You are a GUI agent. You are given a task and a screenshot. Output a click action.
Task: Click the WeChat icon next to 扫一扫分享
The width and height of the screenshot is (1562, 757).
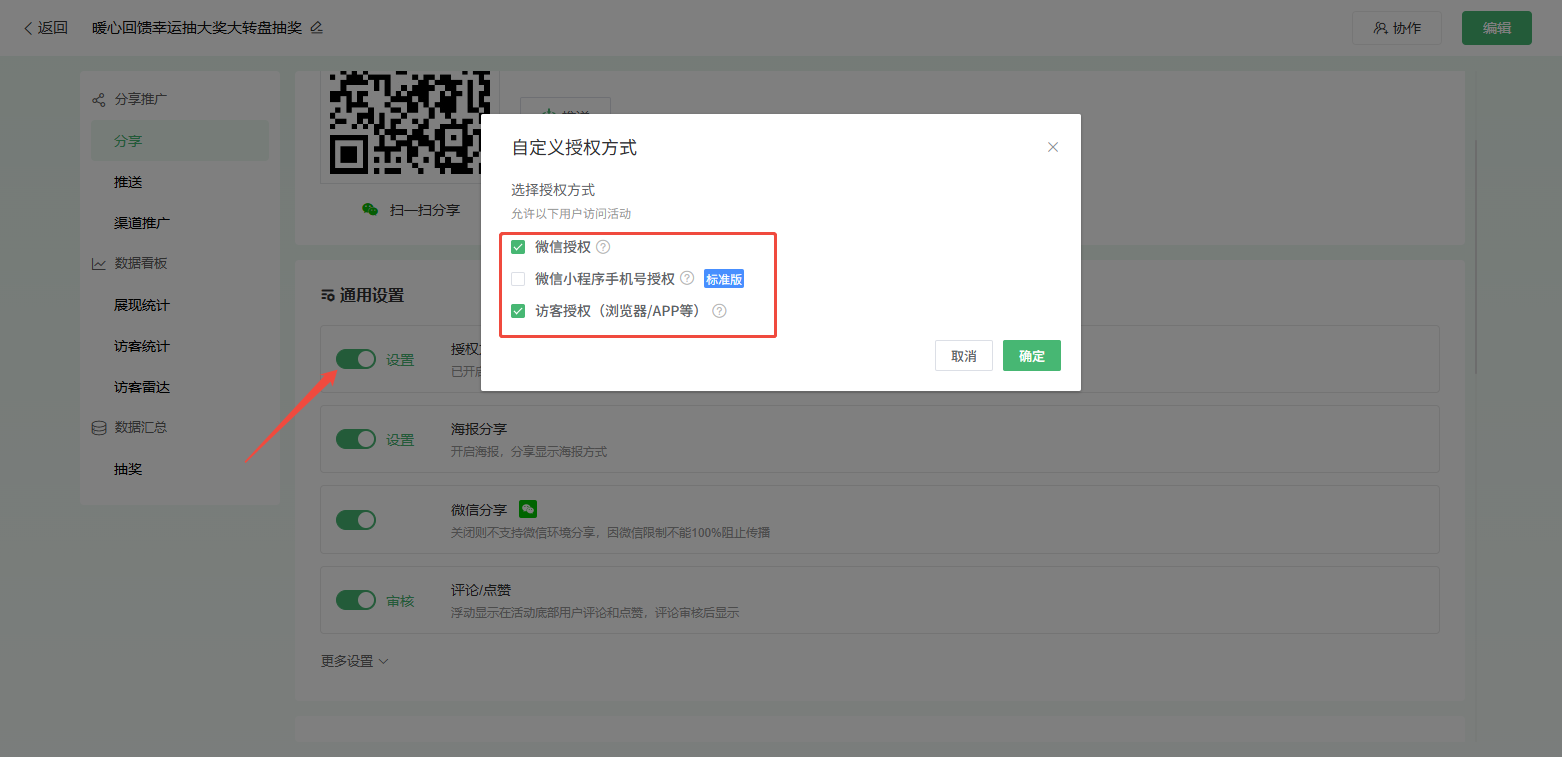point(370,210)
